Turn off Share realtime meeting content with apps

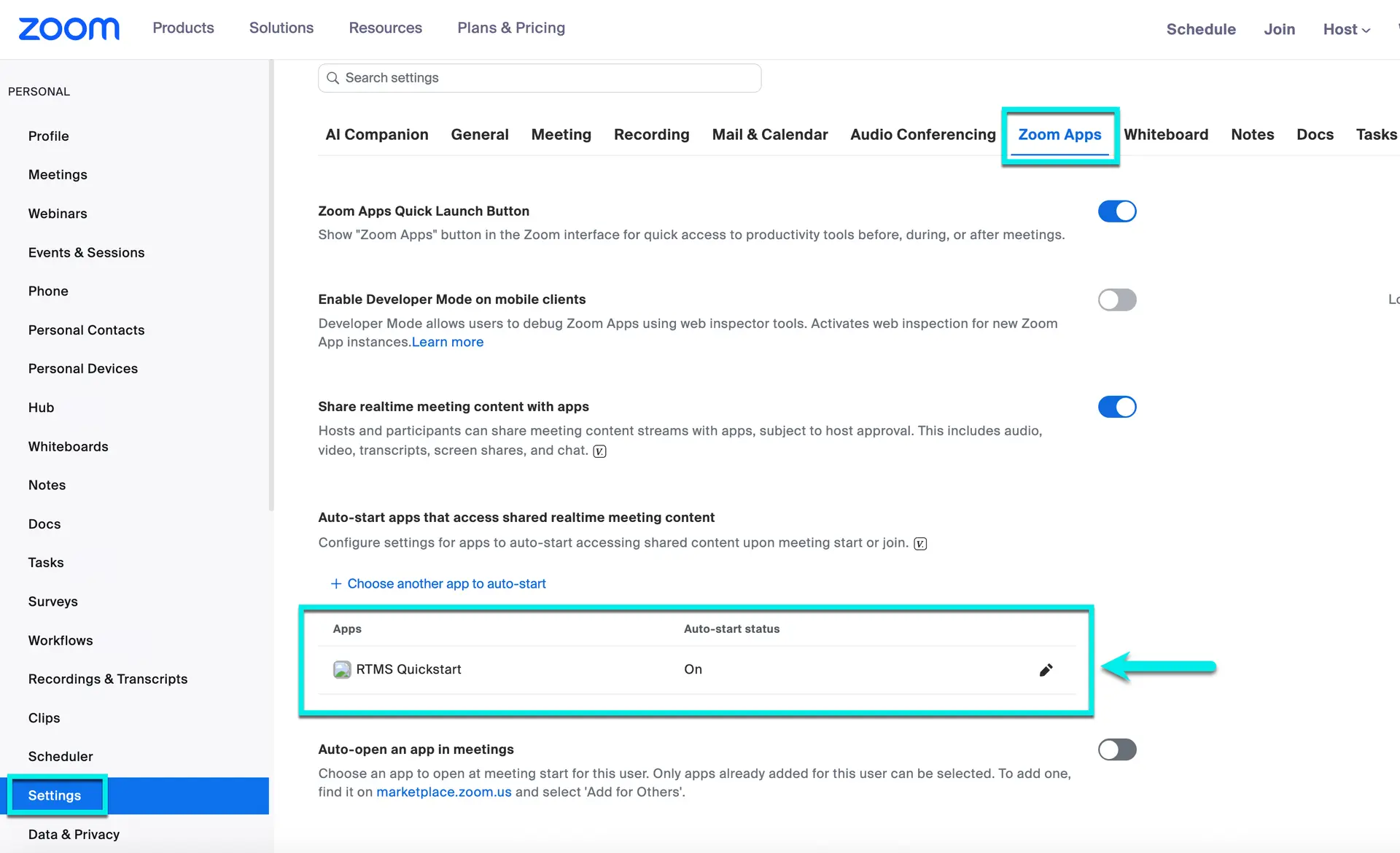pos(1116,407)
